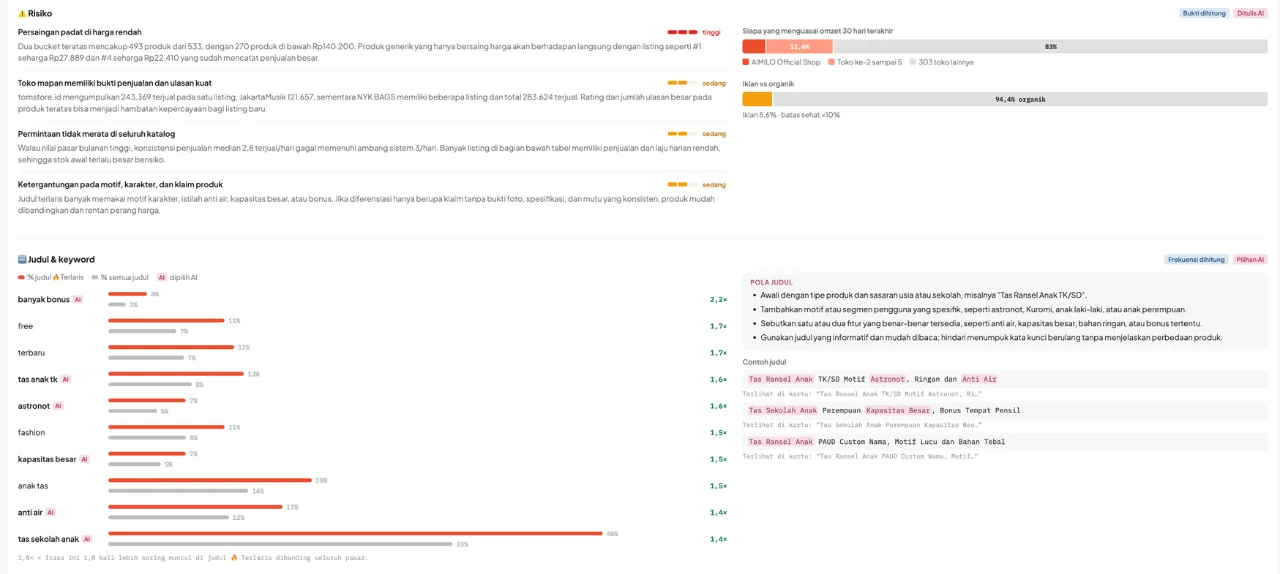Click the AIMILO Official Shop legend swatch
Screen dimensions: 1280x574
pyautogui.click(x=746, y=62)
